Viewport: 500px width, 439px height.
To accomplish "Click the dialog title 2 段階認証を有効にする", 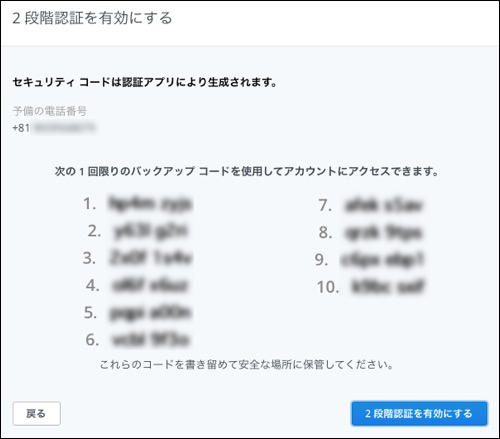I will pos(92,18).
